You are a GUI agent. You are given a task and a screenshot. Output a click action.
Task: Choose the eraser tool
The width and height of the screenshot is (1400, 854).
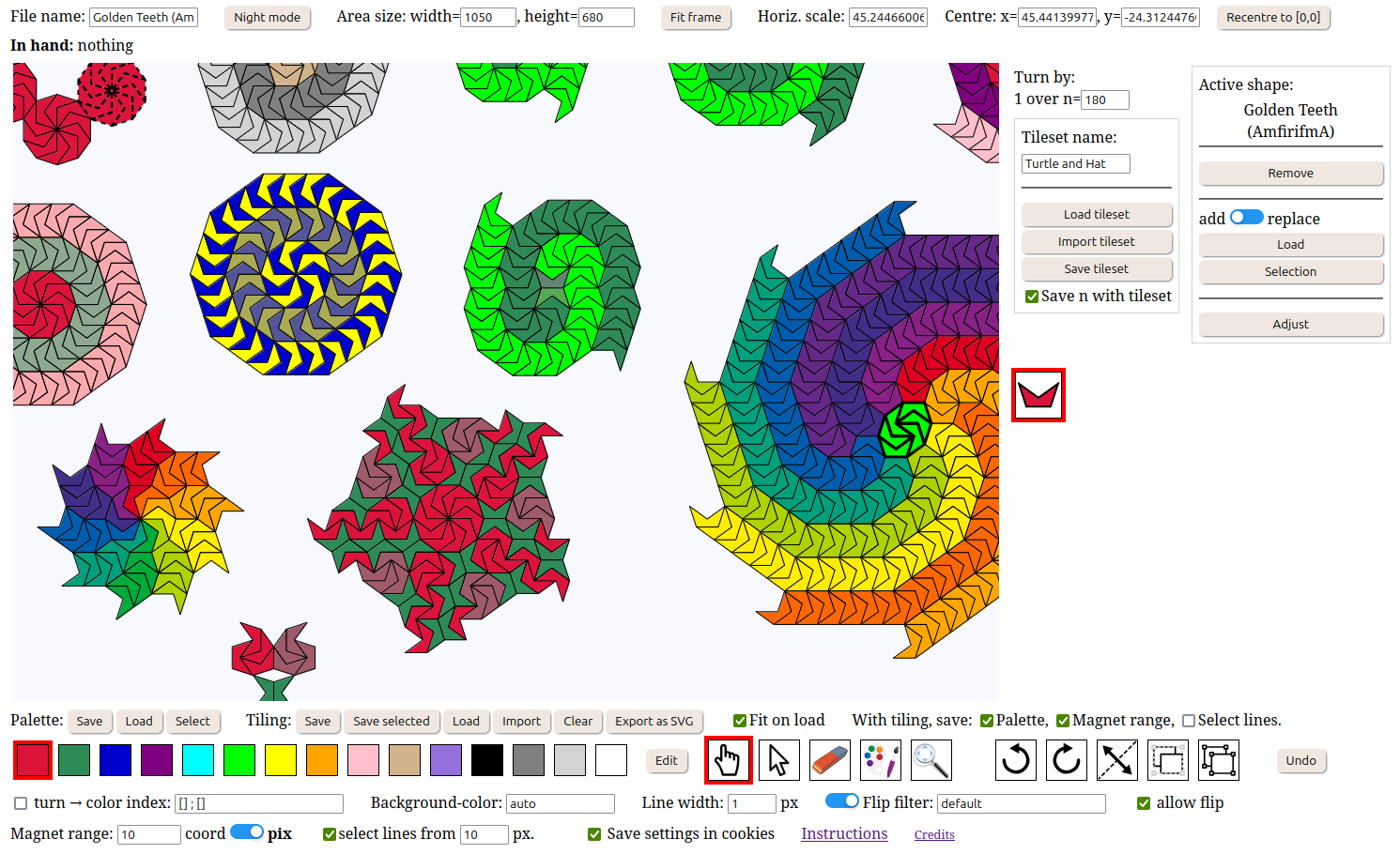click(829, 760)
